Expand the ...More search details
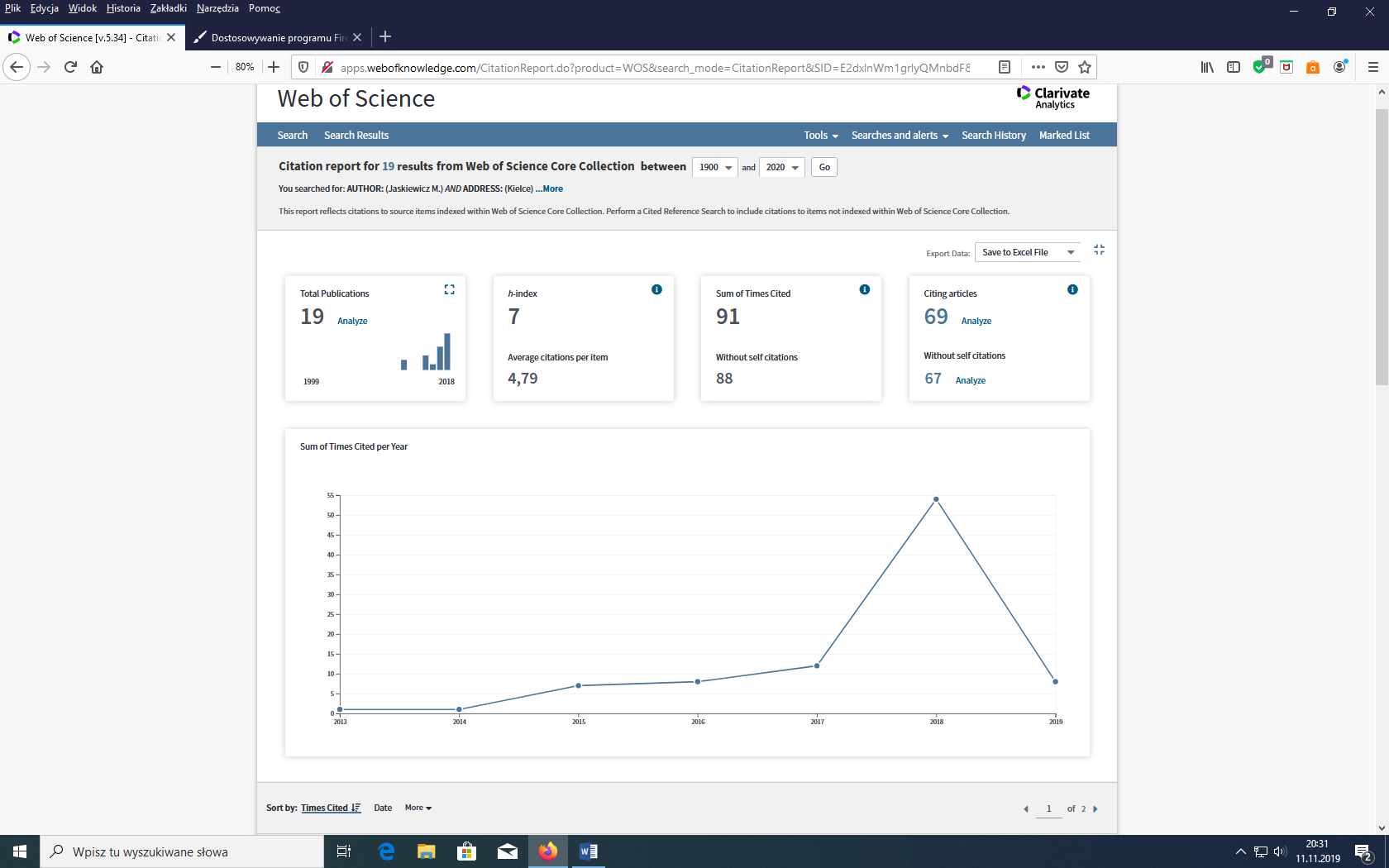Viewport: 1389px width, 868px height. (x=550, y=188)
